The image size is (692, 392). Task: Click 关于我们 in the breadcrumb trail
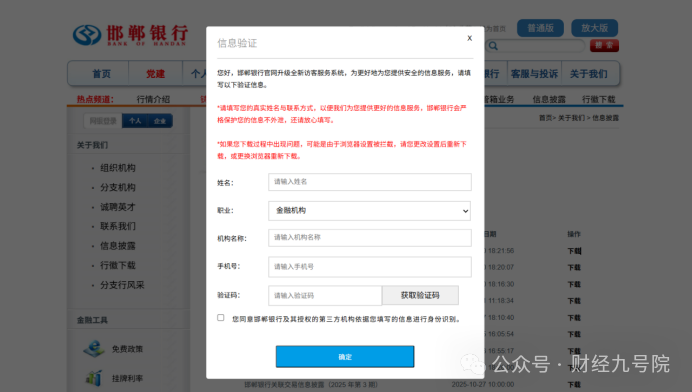[x=572, y=118]
